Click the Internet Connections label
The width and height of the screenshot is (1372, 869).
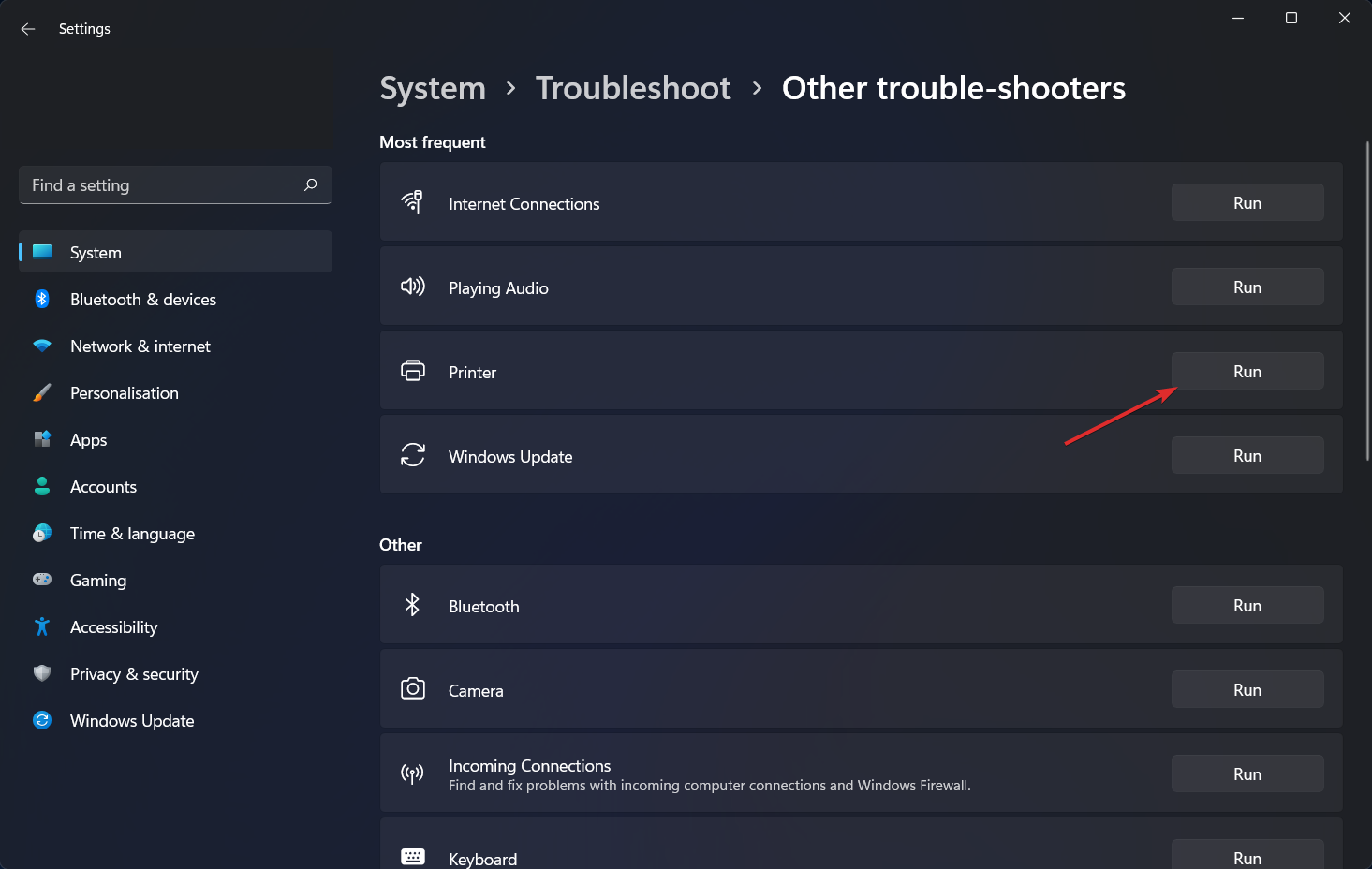(524, 203)
